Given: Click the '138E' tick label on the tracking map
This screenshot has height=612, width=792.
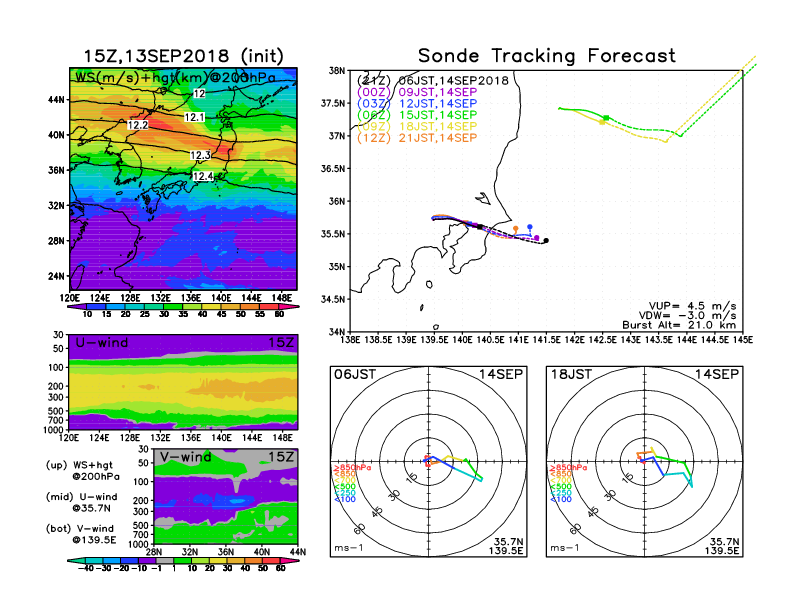Looking at the screenshot, I should (x=350, y=340).
